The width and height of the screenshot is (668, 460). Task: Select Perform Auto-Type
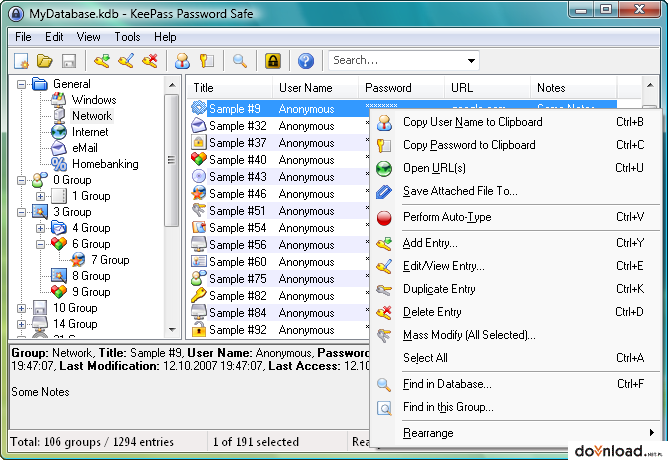pyautogui.click(x=515, y=217)
